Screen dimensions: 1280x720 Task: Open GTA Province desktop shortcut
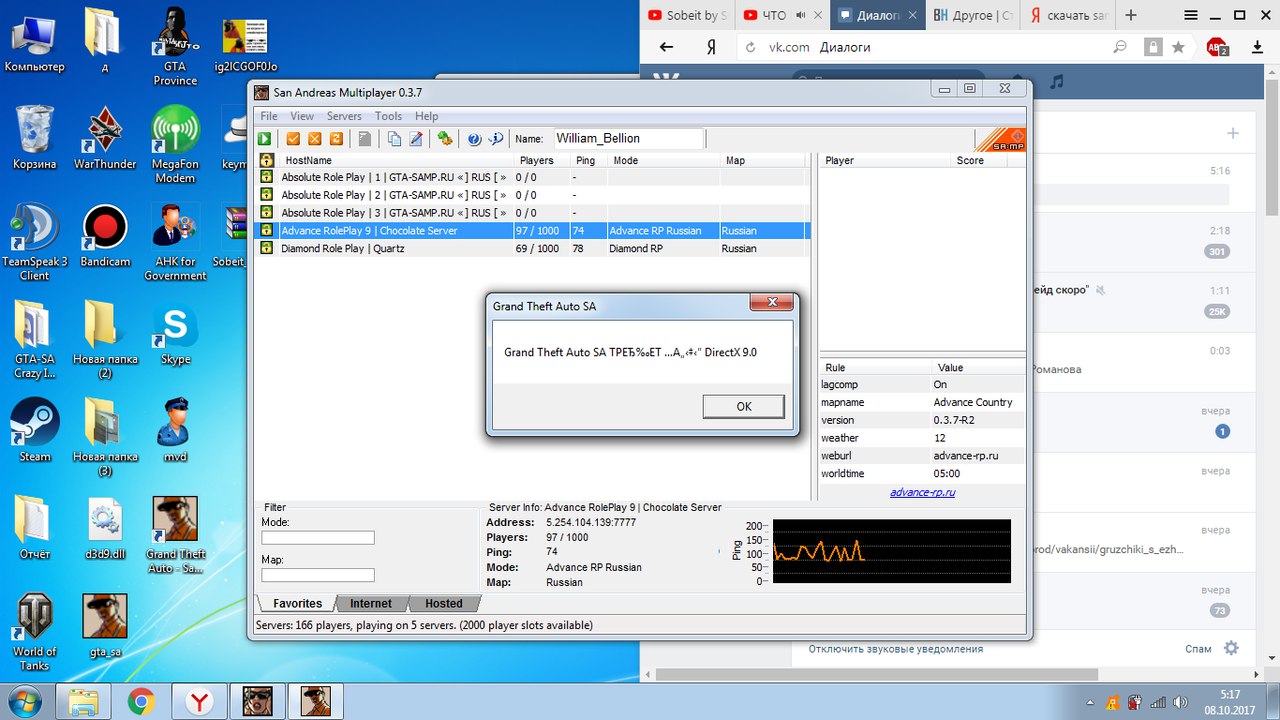175,45
